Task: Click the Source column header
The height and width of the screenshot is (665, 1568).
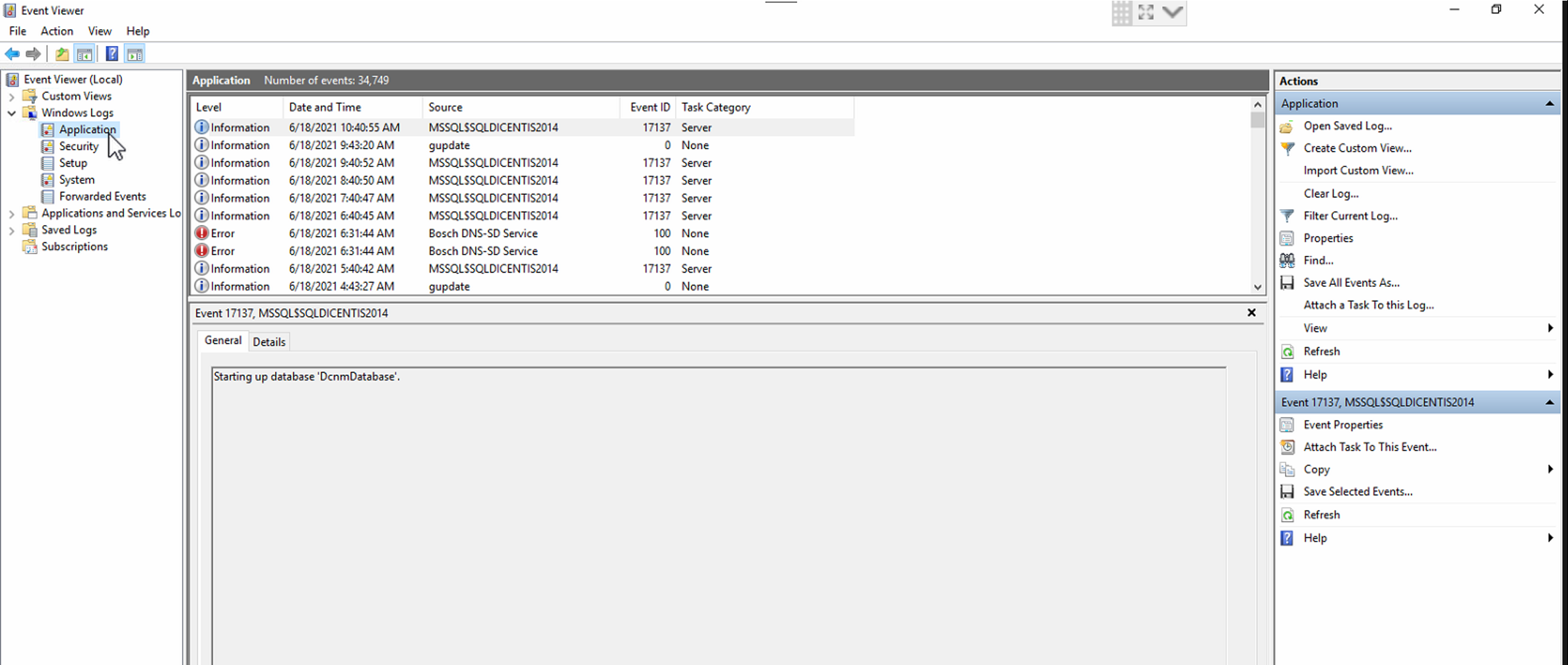Action: (x=521, y=107)
